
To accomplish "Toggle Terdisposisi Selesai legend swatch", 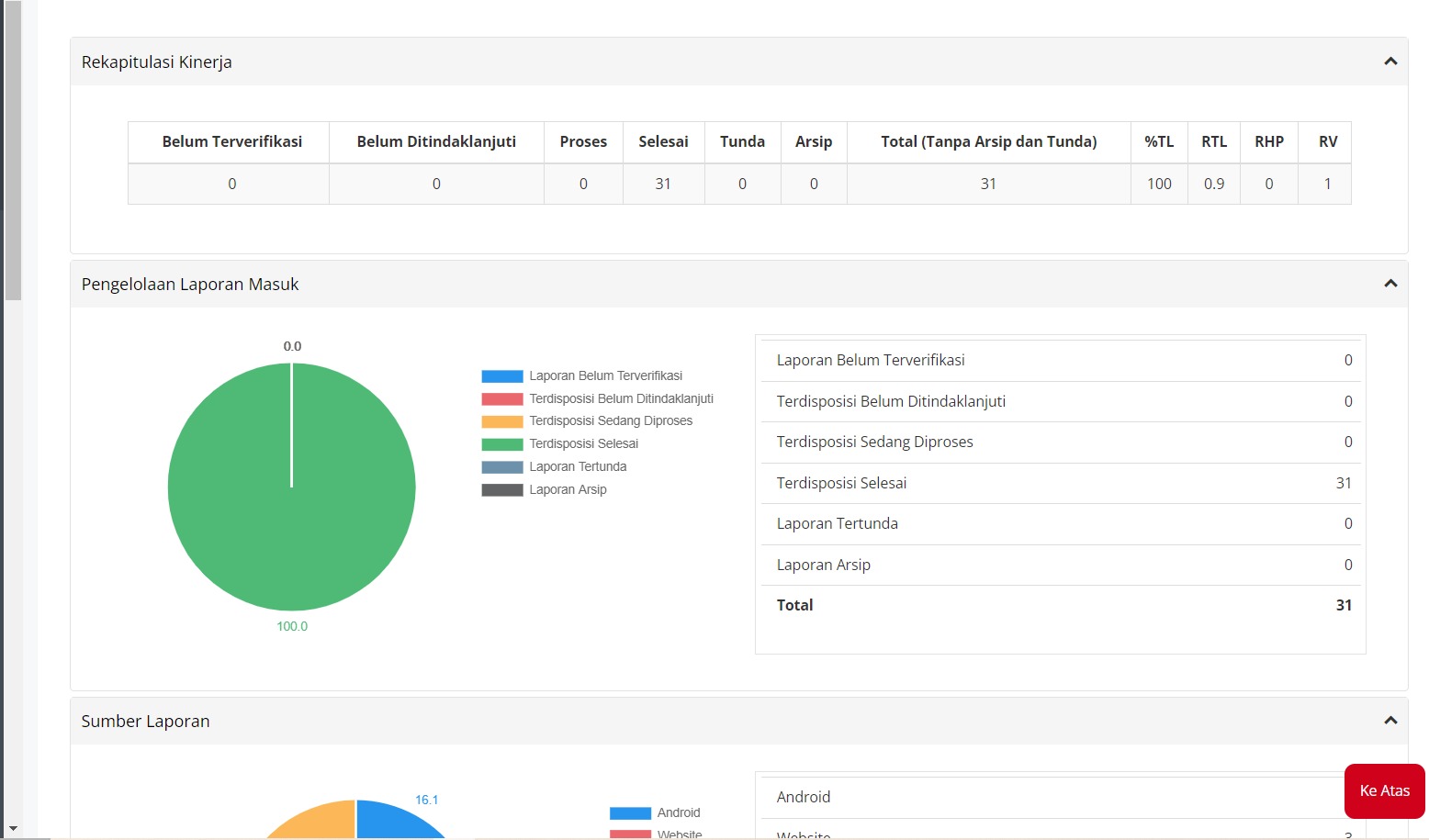I will click(502, 444).
